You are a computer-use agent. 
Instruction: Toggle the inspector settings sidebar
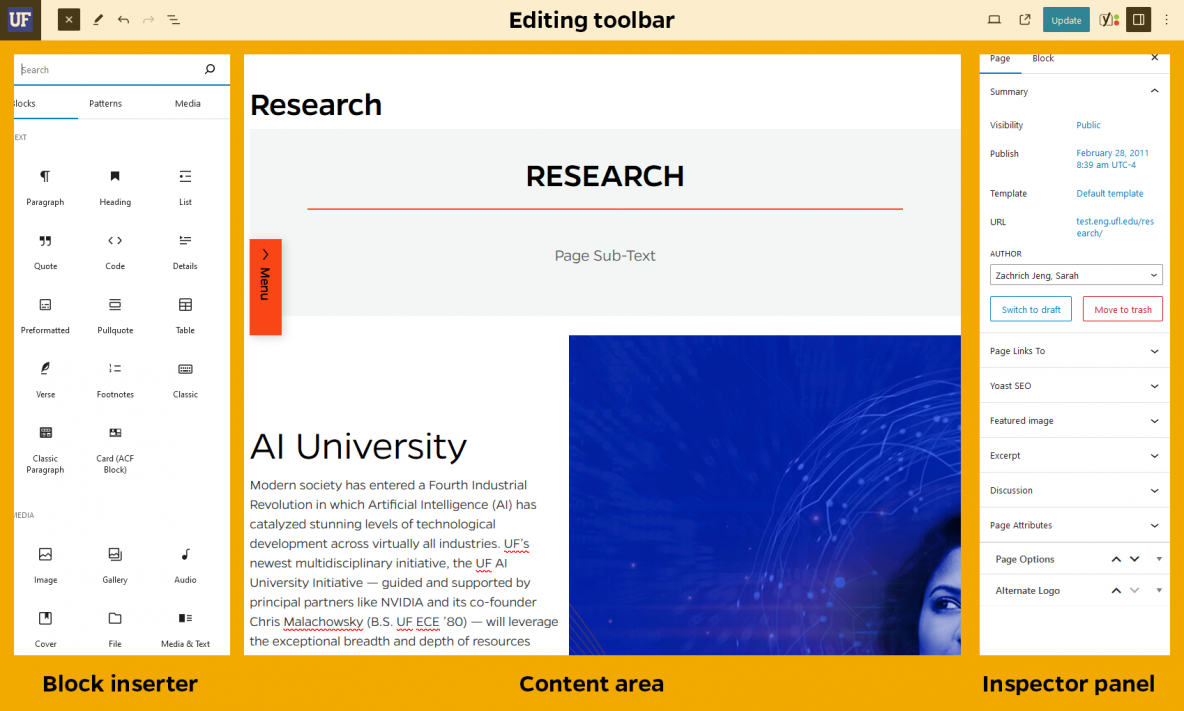point(1138,19)
